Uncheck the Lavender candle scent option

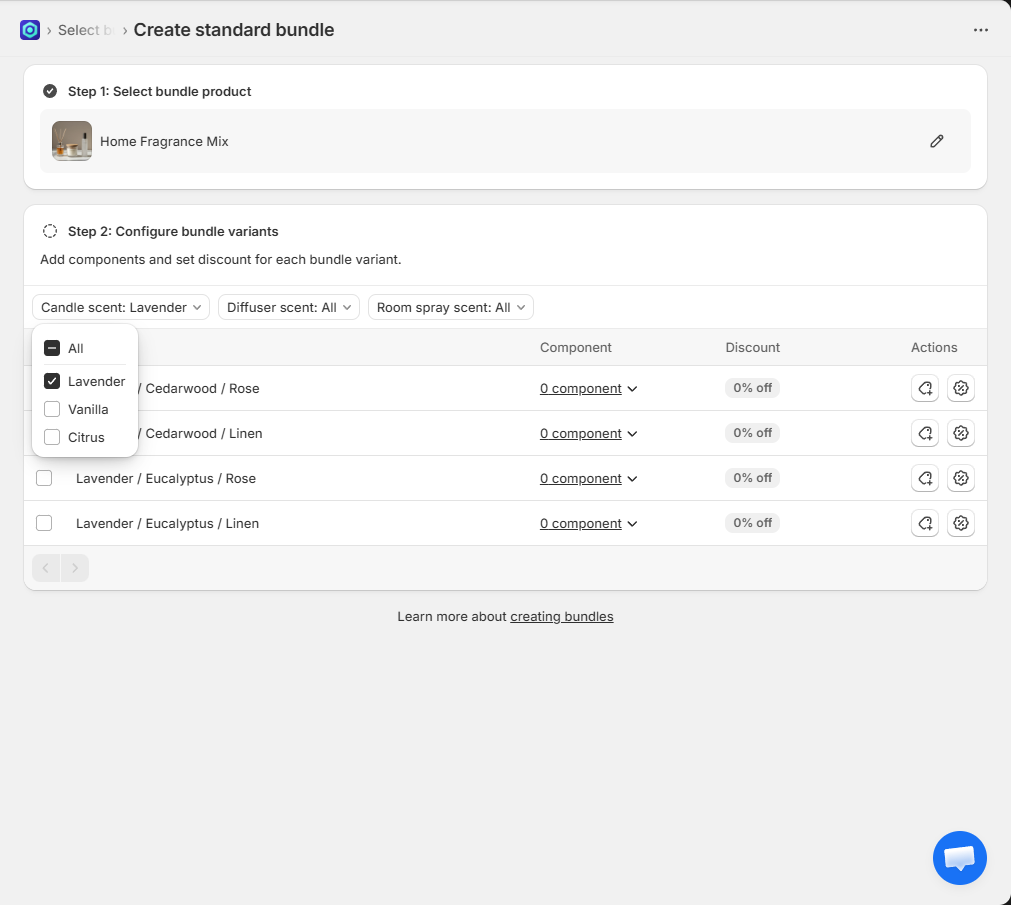point(52,381)
